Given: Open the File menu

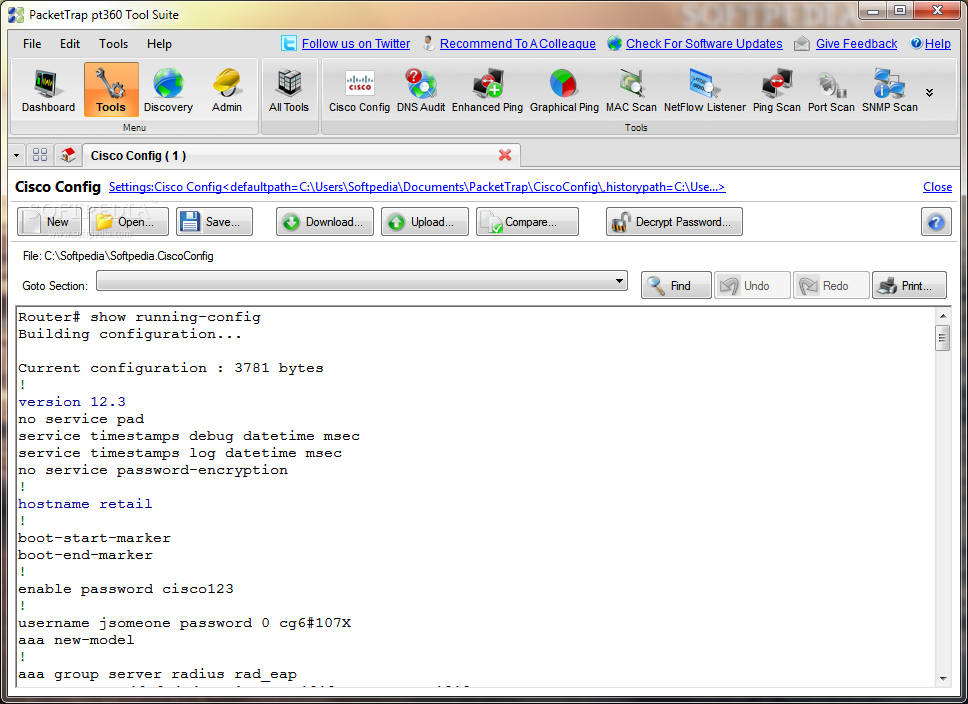Looking at the screenshot, I should click(32, 44).
